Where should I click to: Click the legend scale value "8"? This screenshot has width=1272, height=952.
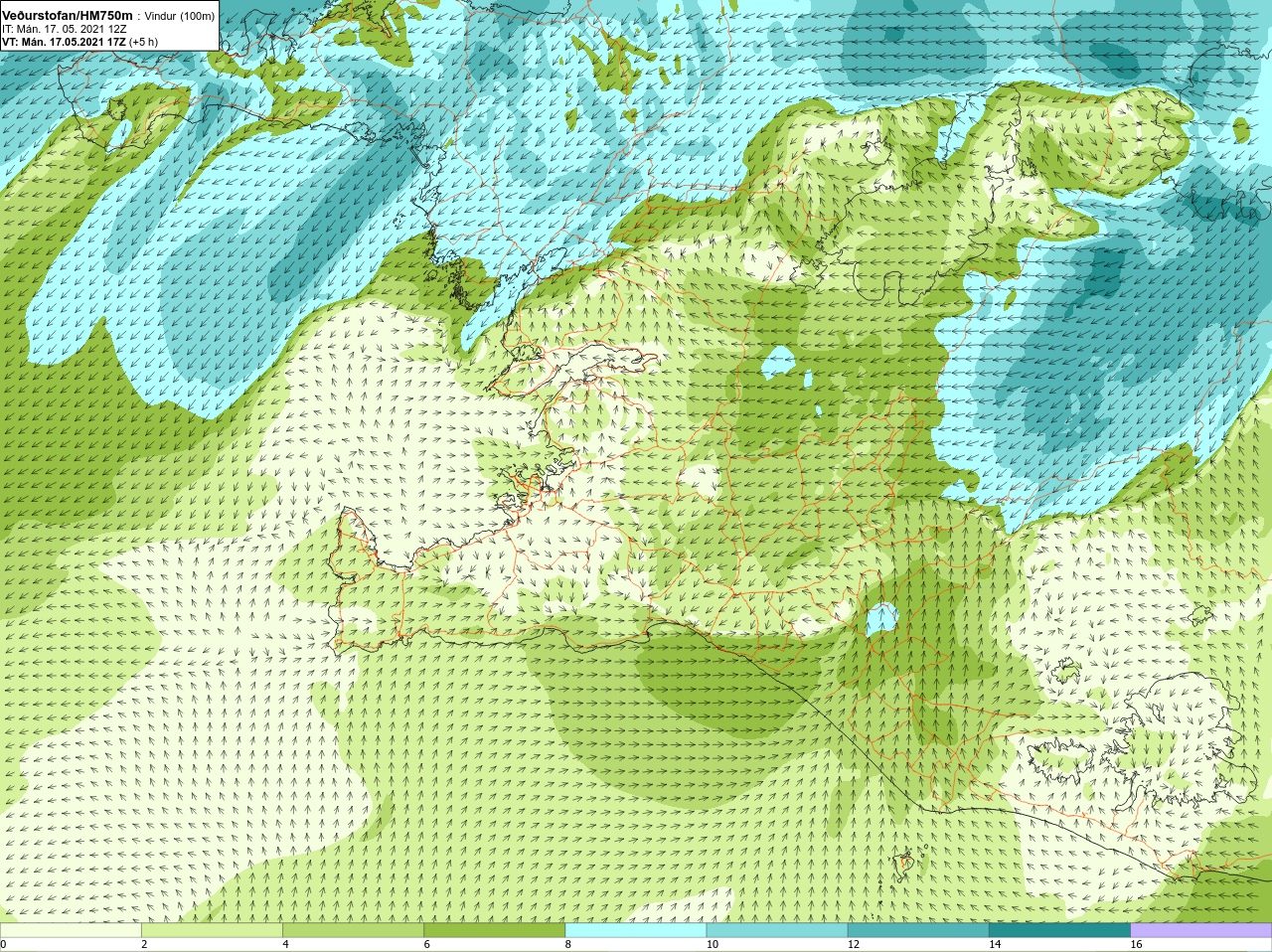(568, 945)
